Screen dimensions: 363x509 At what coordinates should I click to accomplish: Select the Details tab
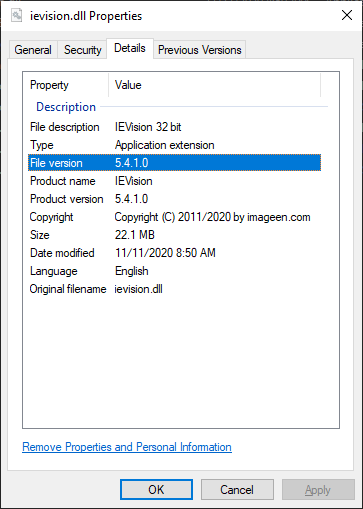coord(130,48)
